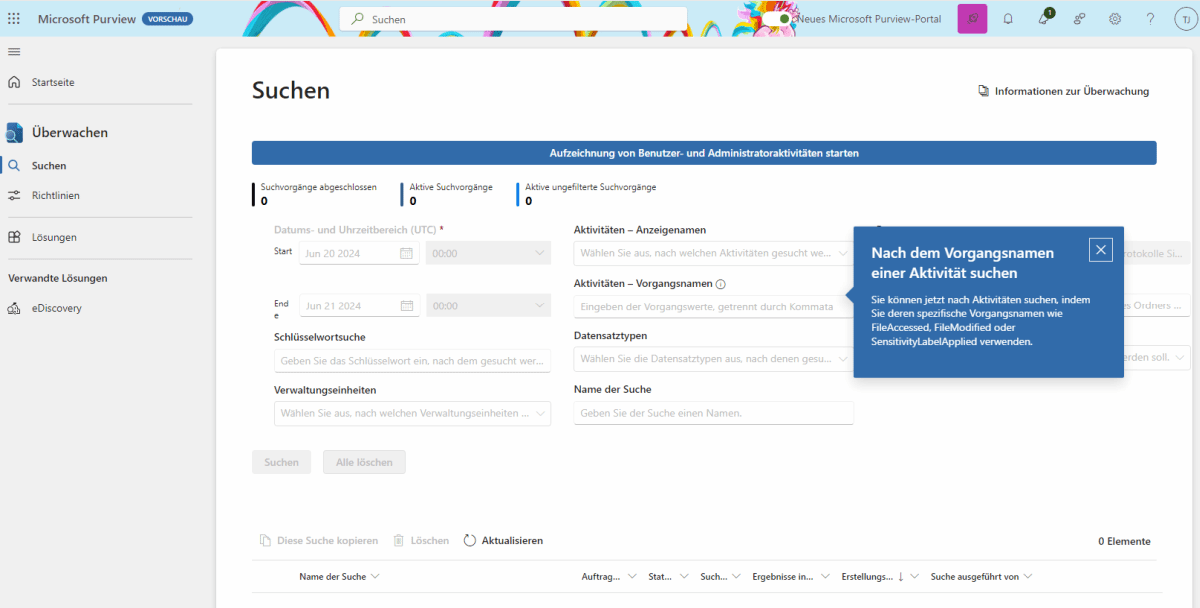Viewport: 1200px width, 608px height.
Task: Select the Überwachen section in the sidebar
Action: click(62, 131)
